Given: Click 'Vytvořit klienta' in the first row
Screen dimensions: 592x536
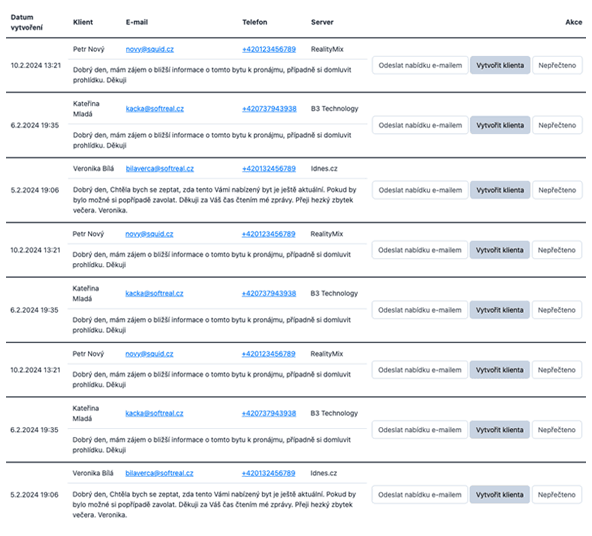Looking at the screenshot, I should coord(500,65).
